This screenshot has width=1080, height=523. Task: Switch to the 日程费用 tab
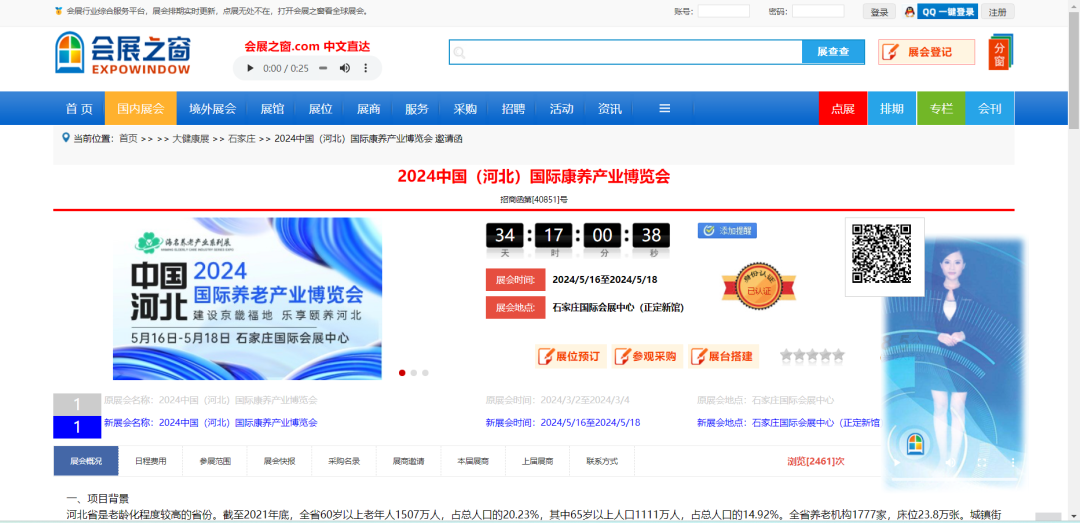150,461
